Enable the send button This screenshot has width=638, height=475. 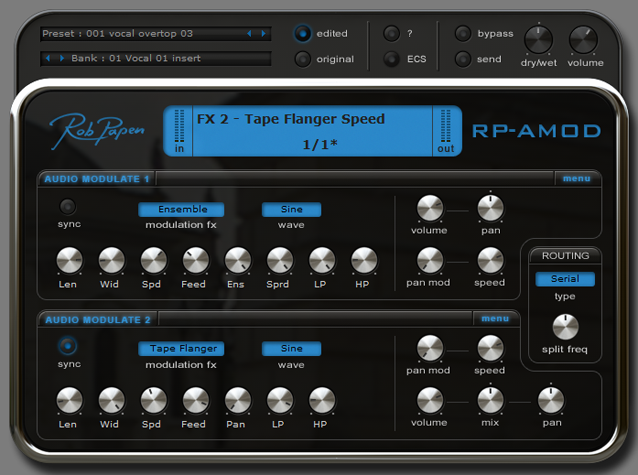tap(463, 59)
